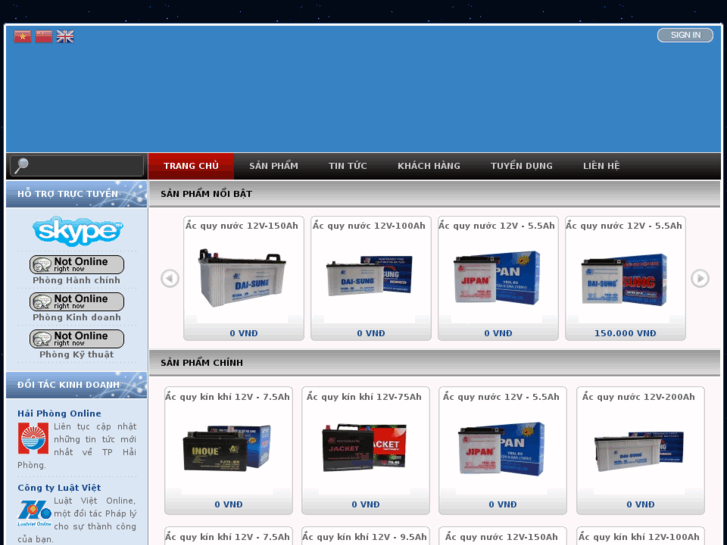Click featured title Ắc quy nước 12V-150Ah
The height and width of the screenshot is (545, 727).
[242, 226]
